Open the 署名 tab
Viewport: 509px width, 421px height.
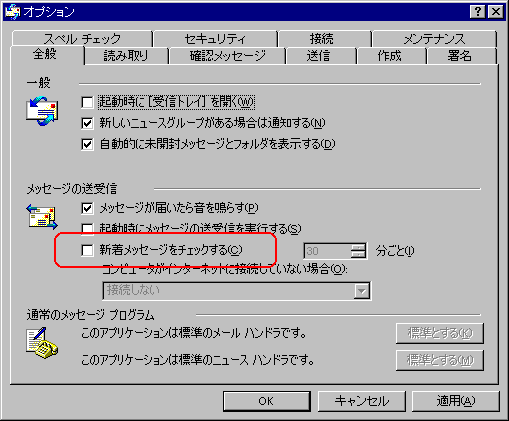460,56
